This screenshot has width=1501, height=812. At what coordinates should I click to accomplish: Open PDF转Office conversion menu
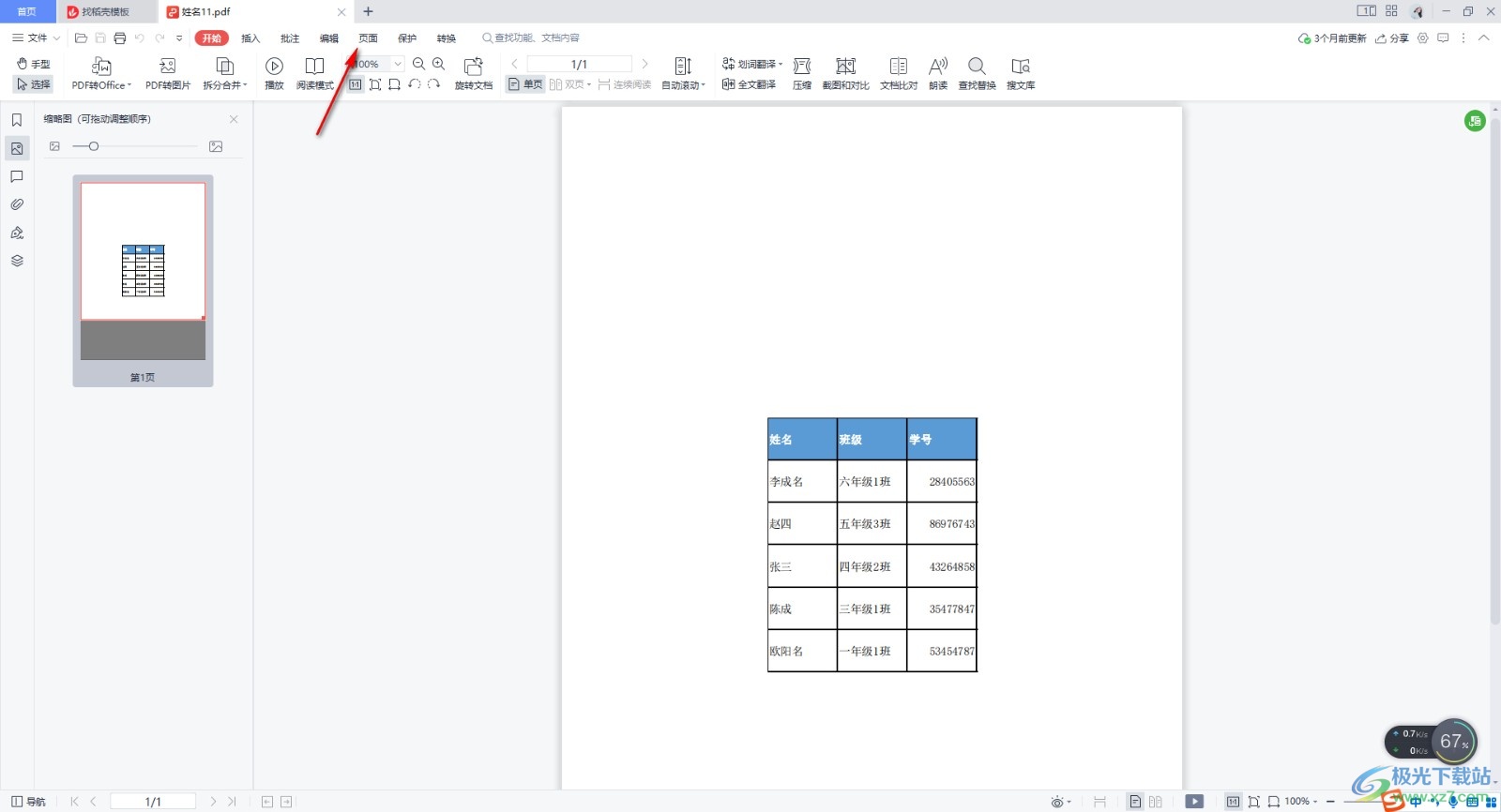click(101, 74)
